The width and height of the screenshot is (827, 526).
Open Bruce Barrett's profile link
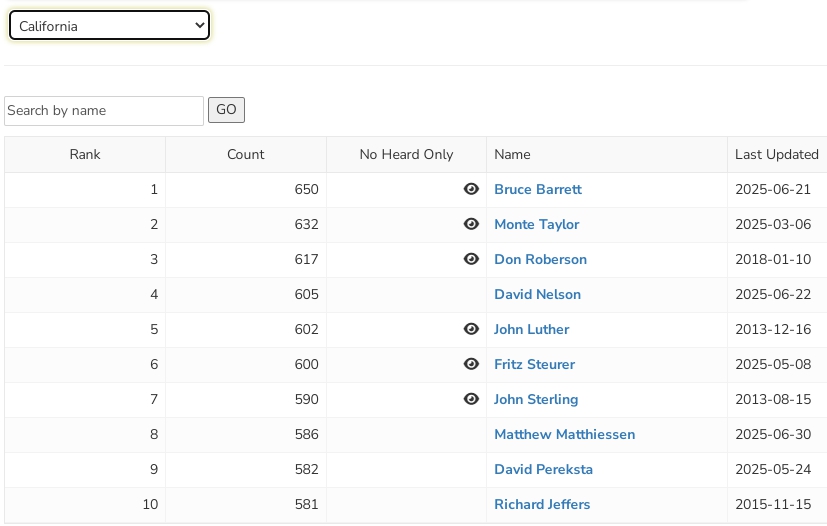537,189
